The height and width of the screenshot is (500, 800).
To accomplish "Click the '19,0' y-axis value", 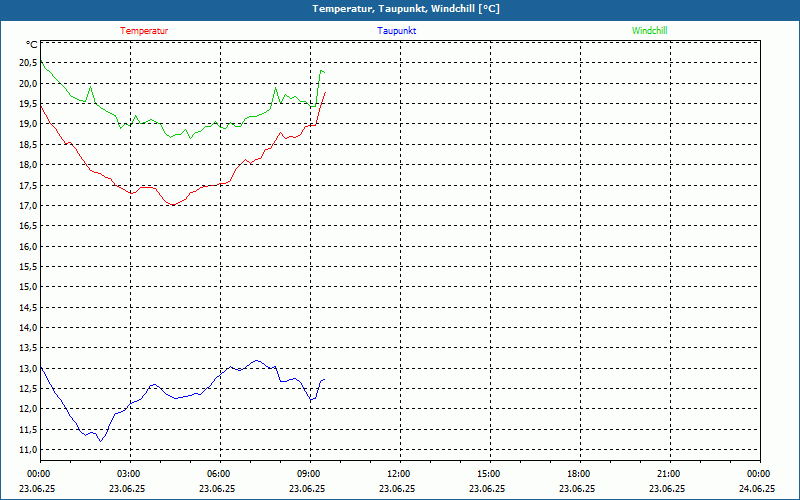I will pos(29,124).
